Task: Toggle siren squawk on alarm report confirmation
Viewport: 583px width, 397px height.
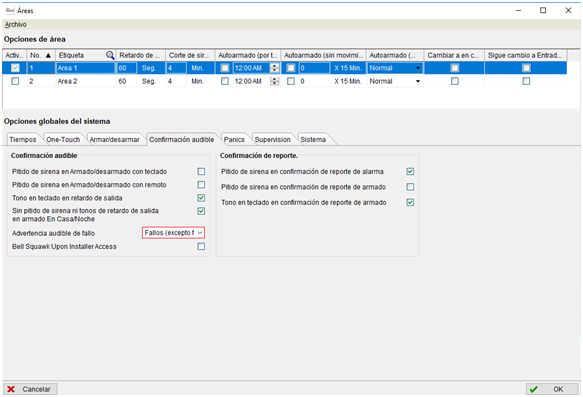Action: click(410, 171)
